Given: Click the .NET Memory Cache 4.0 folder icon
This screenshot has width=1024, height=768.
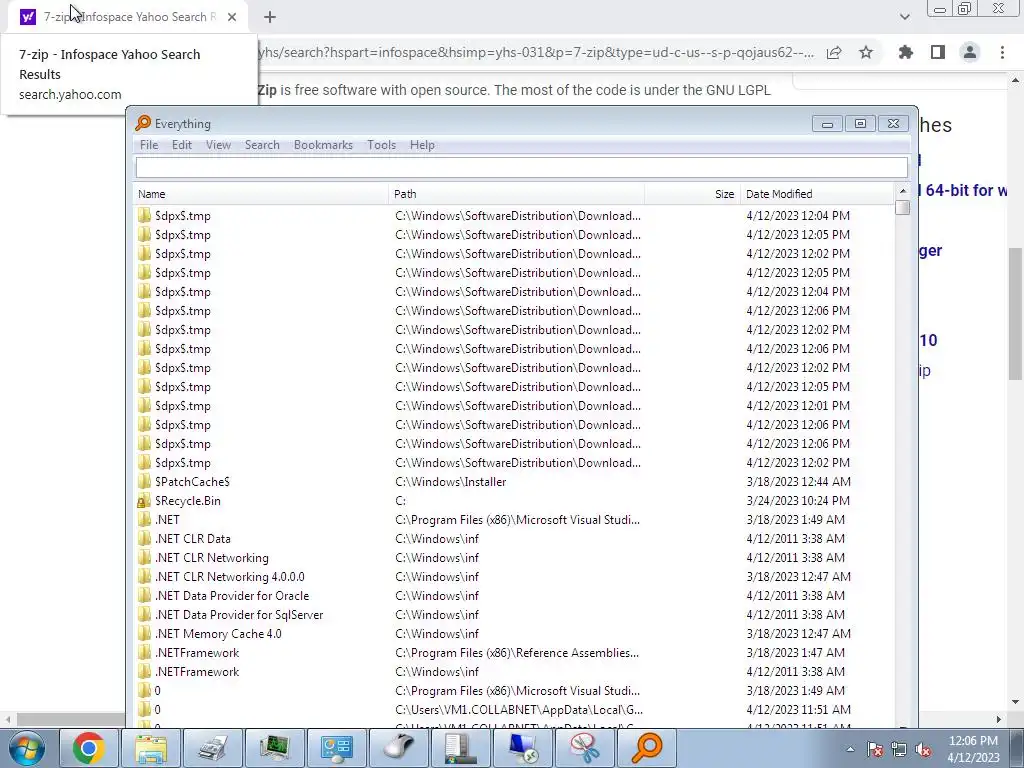Looking at the screenshot, I should (x=144, y=633).
